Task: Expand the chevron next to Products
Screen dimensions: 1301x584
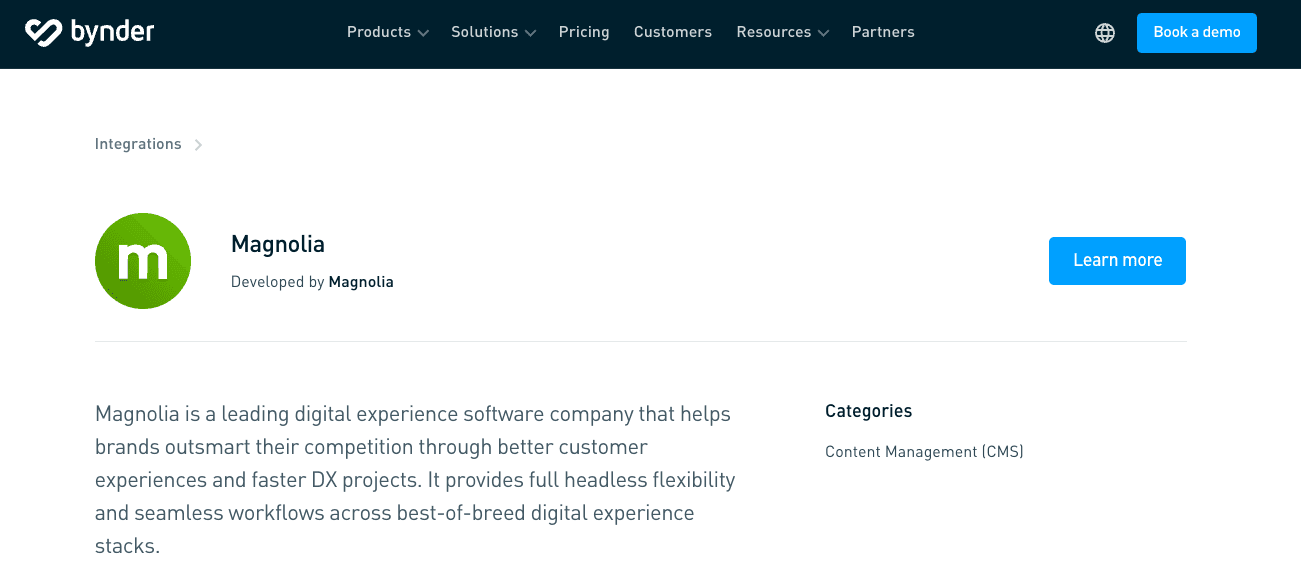Action: click(424, 33)
